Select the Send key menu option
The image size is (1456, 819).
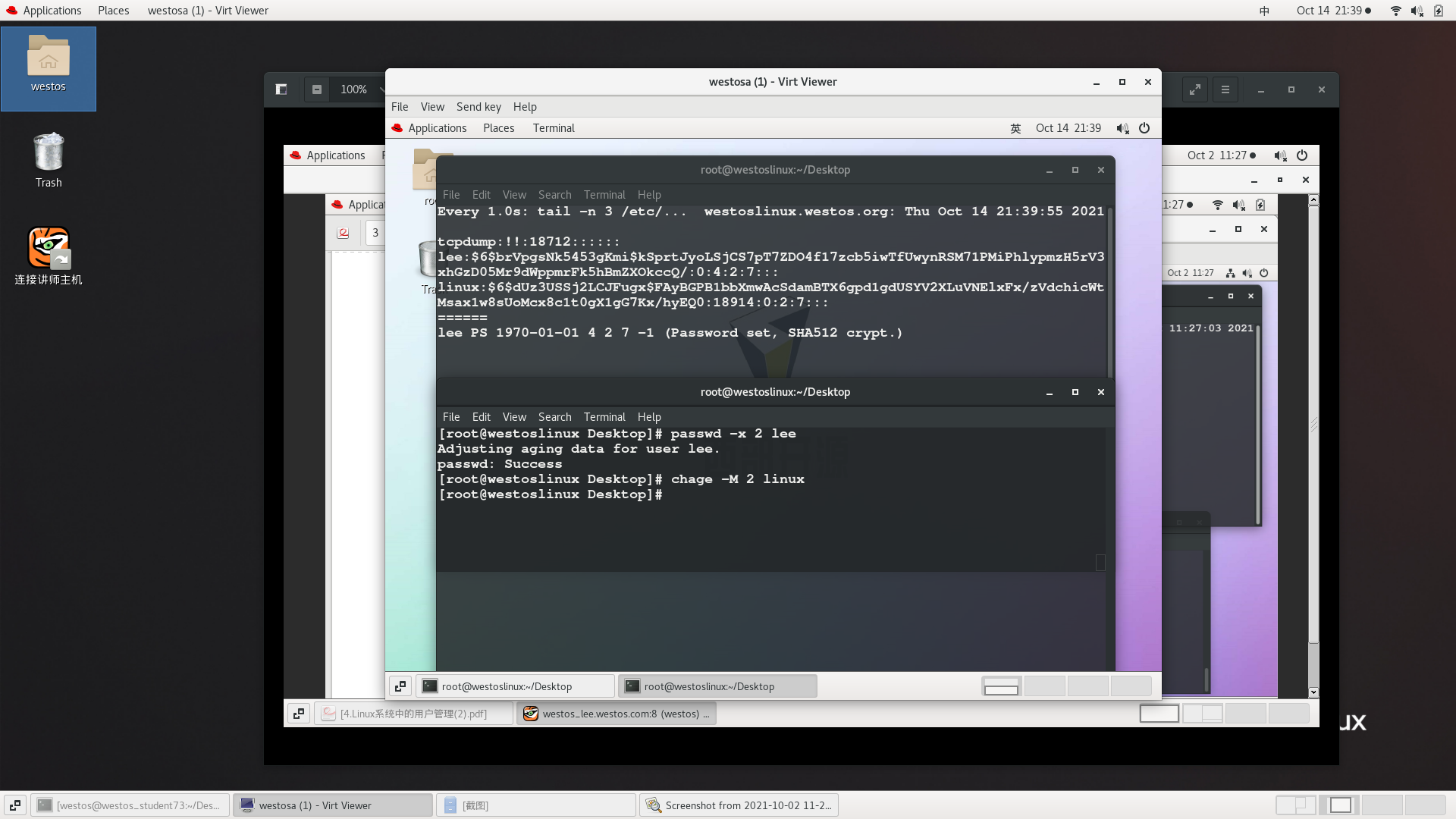(477, 106)
